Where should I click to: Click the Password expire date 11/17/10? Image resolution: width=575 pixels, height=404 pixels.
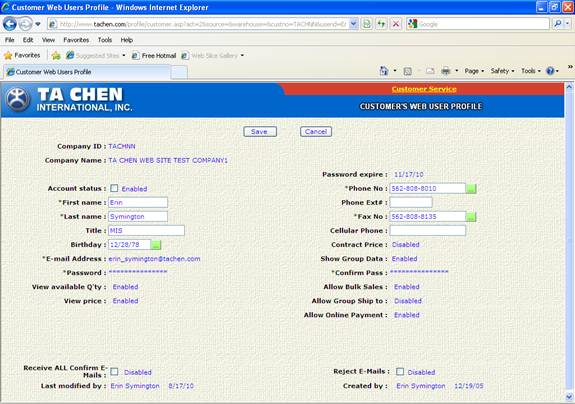click(x=409, y=175)
